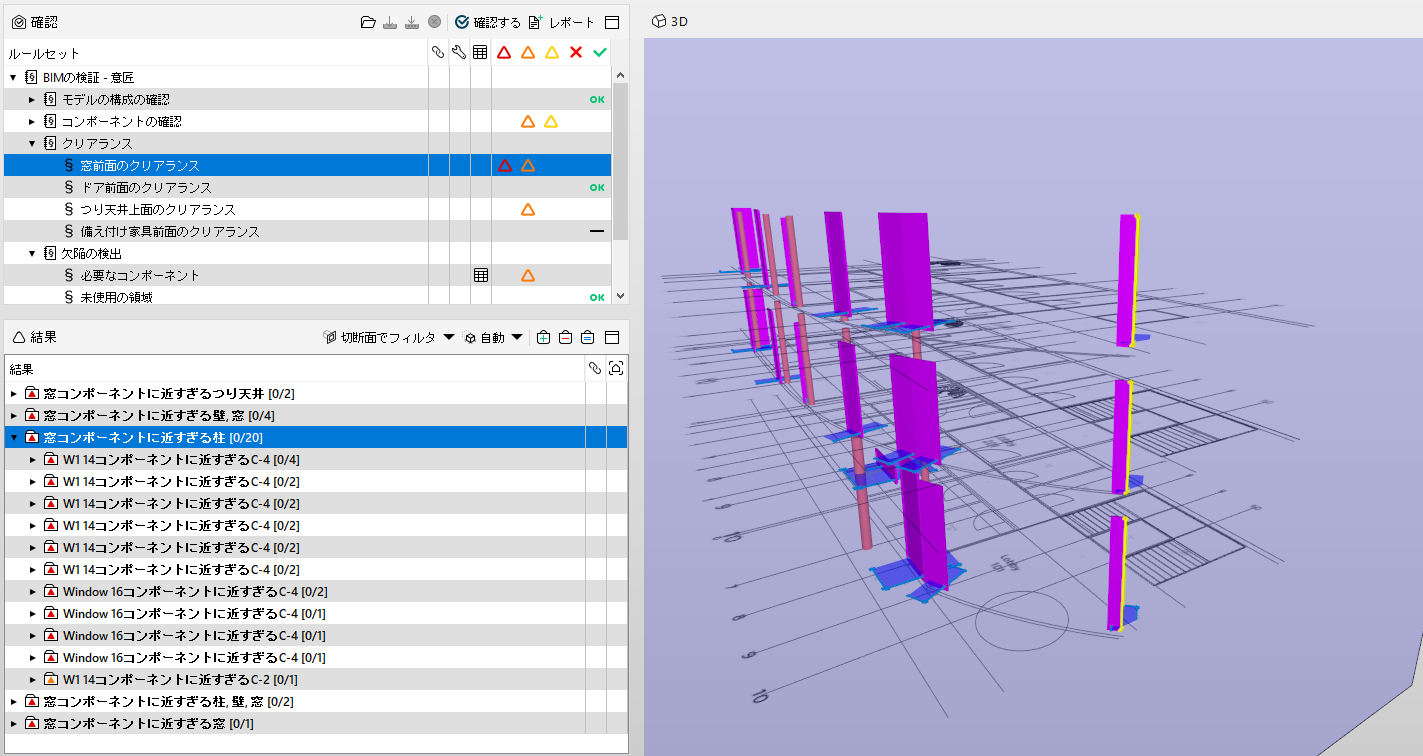Image resolution: width=1423 pixels, height=756 pixels.
Task: Select the 3D view tab
Action: click(x=670, y=21)
